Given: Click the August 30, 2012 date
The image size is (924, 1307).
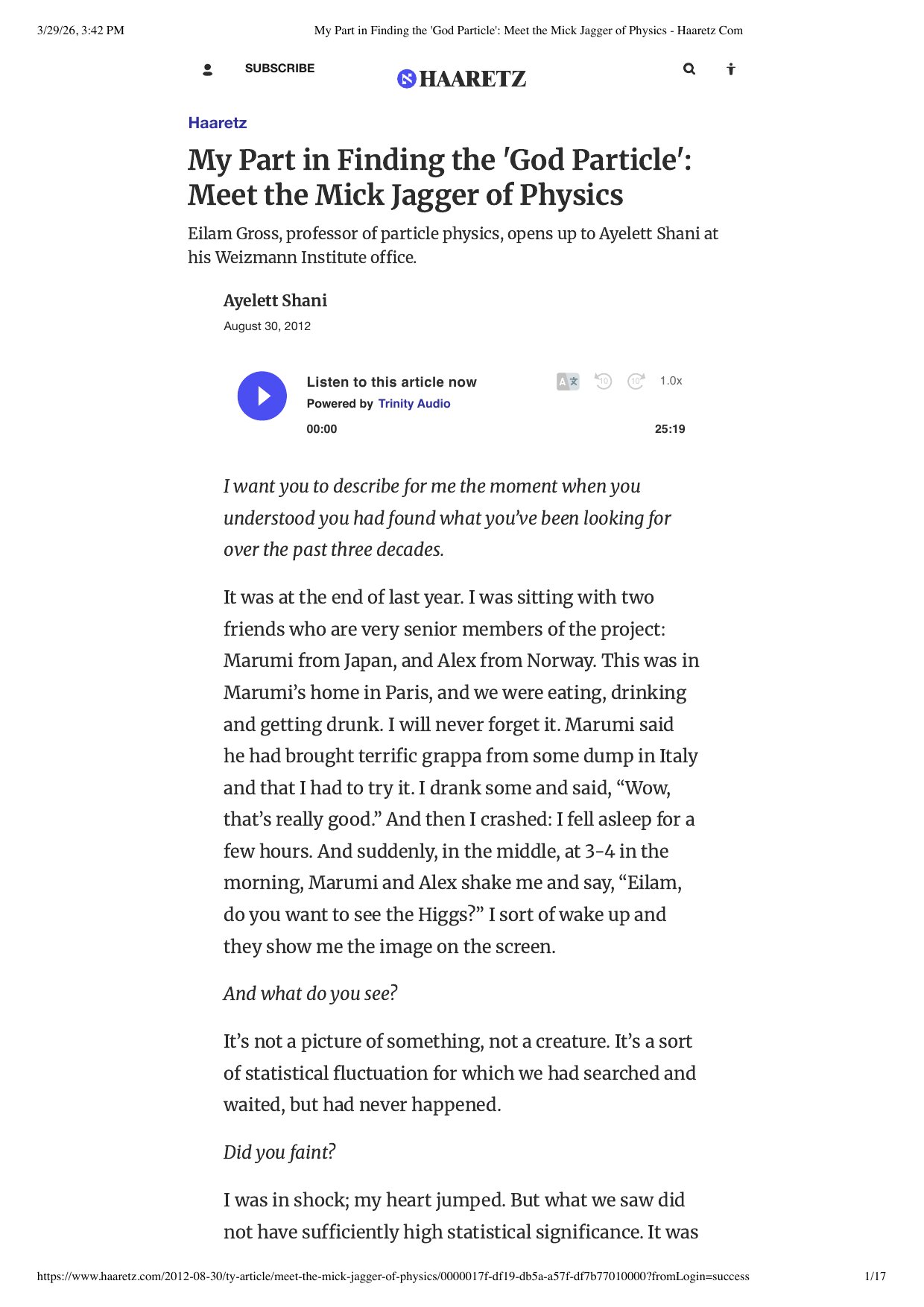Looking at the screenshot, I should 267,326.
